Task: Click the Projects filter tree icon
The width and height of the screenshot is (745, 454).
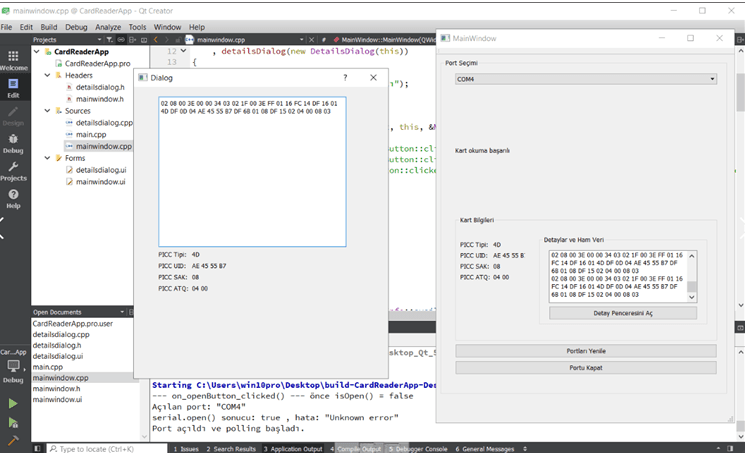Action: tap(109, 40)
